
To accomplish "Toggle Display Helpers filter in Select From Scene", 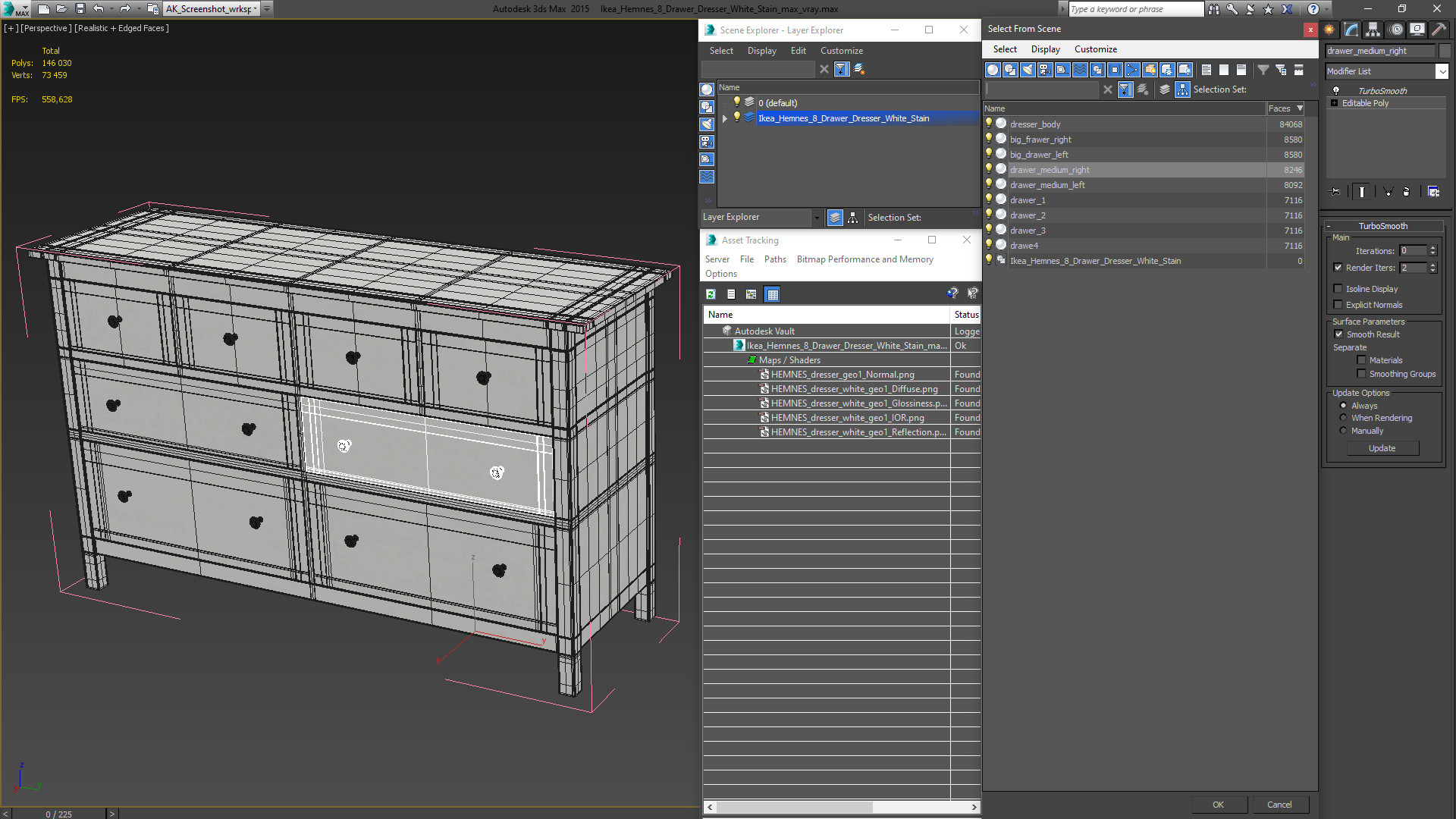I will pyautogui.click(x=1062, y=70).
